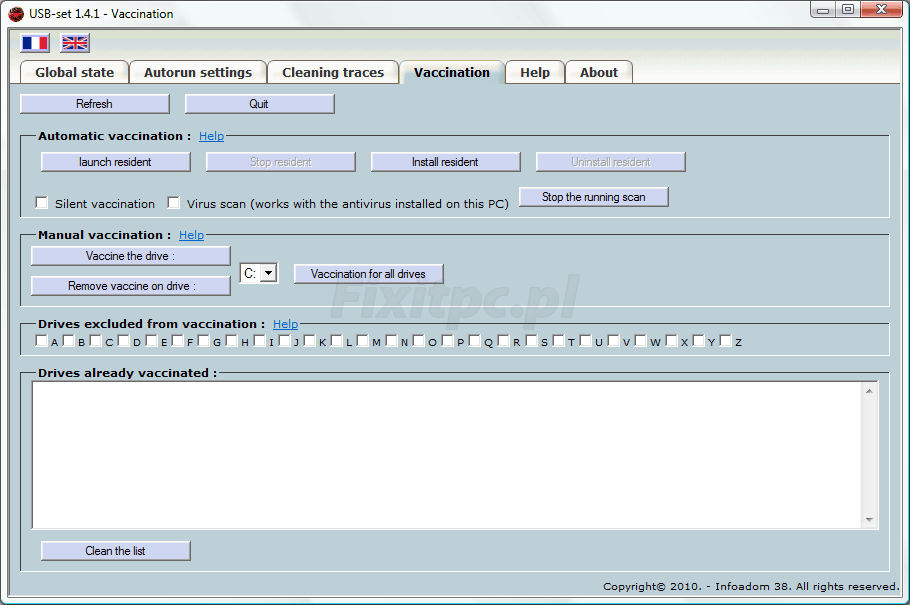
Task: Exclude drive A from vaccination
Action: pos(41,341)
